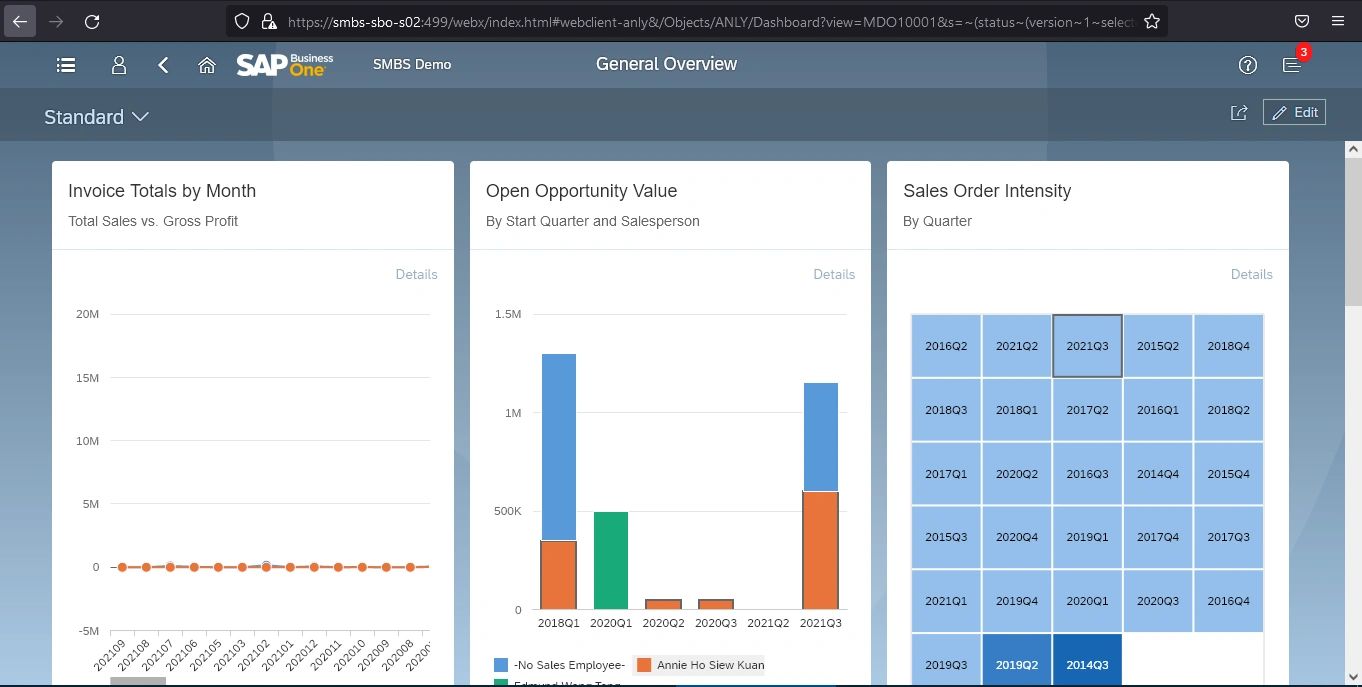
Task: Click the back chevron next to the profile icon
Action: point(163,64)
